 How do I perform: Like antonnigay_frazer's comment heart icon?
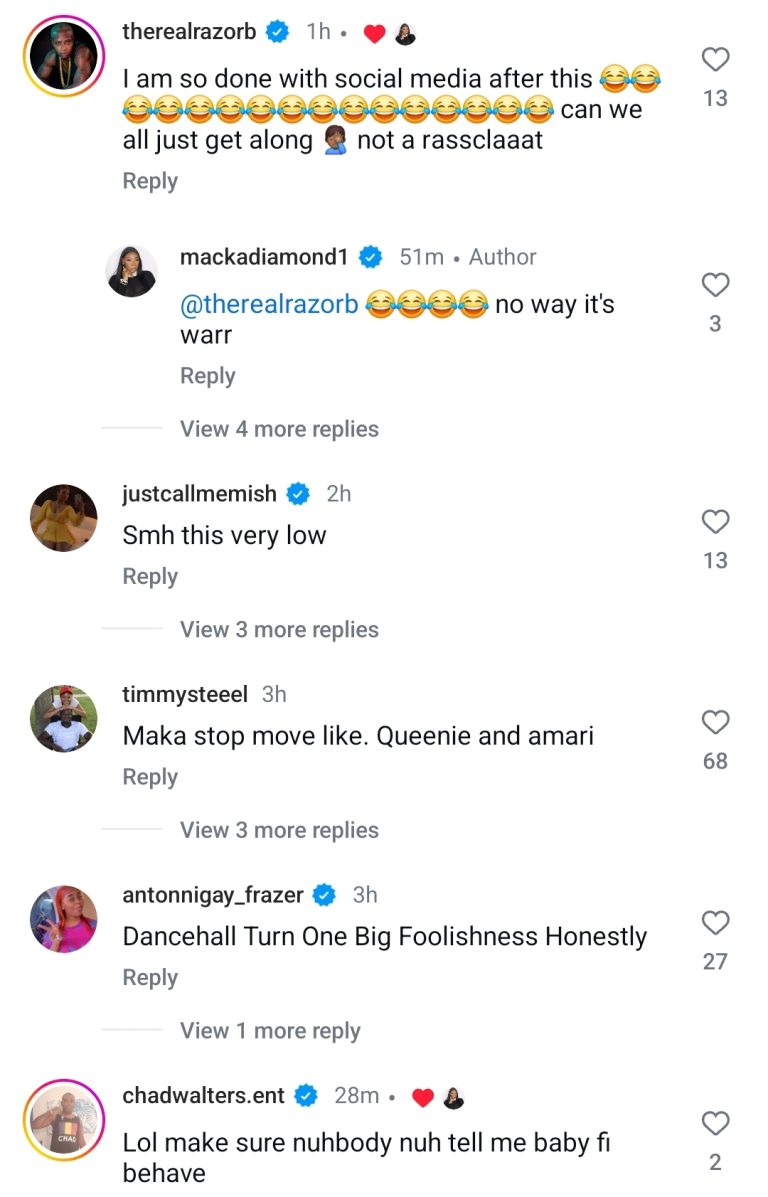714,922
